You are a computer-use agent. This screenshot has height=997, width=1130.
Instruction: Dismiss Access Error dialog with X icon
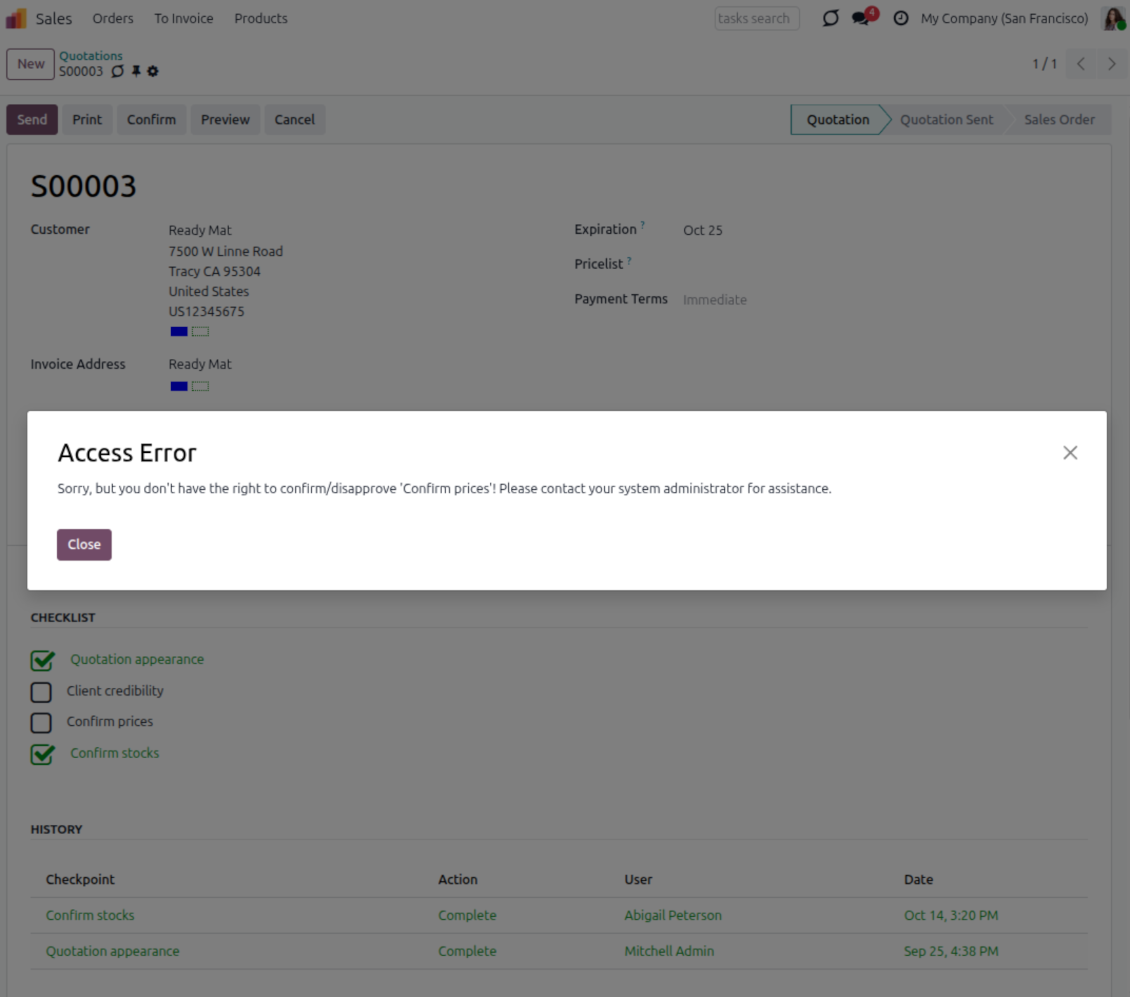tap(1070, 453)
